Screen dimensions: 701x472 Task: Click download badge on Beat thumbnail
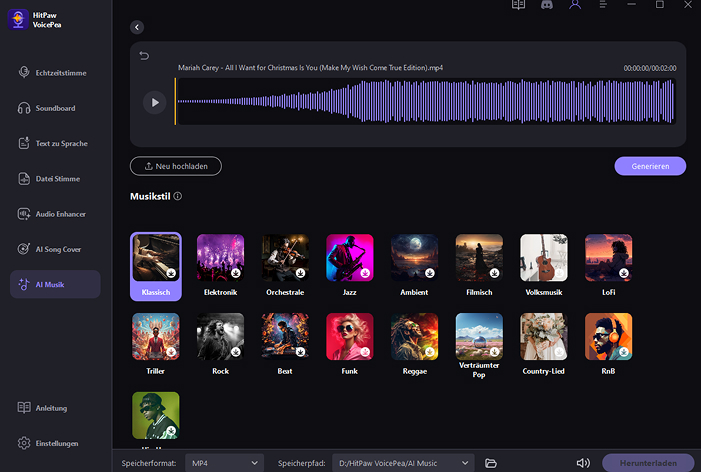pyautogui.click(x=300, y=352)
